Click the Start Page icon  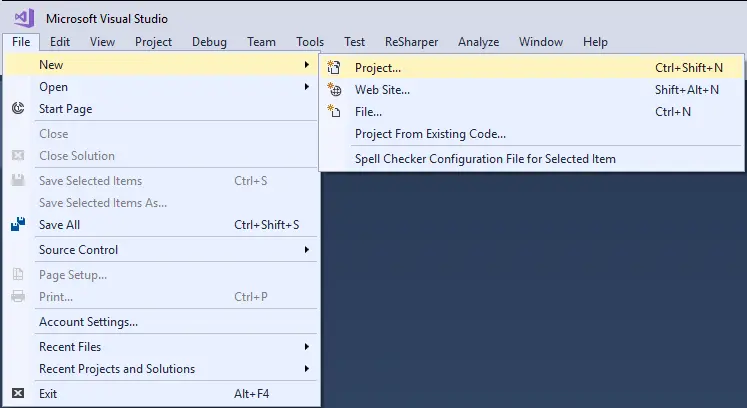point(18,108)
